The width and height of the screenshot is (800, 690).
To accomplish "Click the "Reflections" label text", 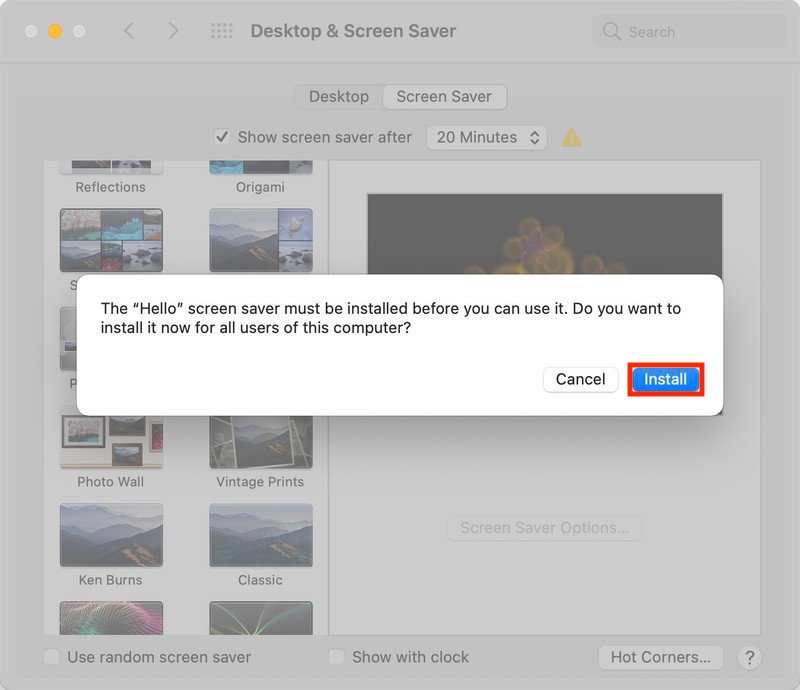I will (111, 187).
